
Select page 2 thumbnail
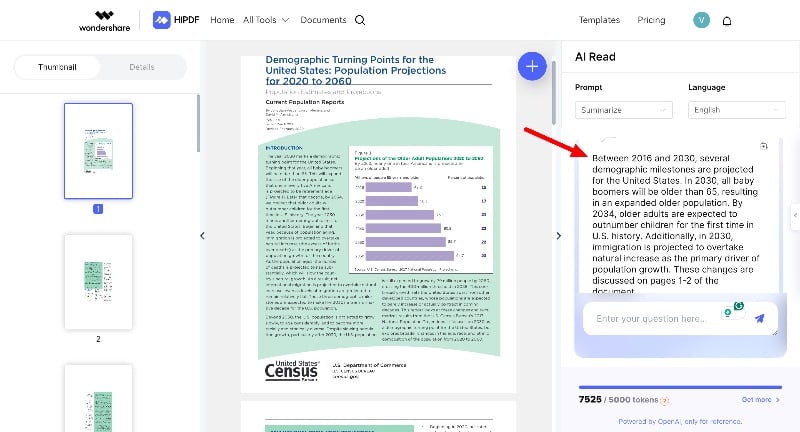[x=98, y=282]
